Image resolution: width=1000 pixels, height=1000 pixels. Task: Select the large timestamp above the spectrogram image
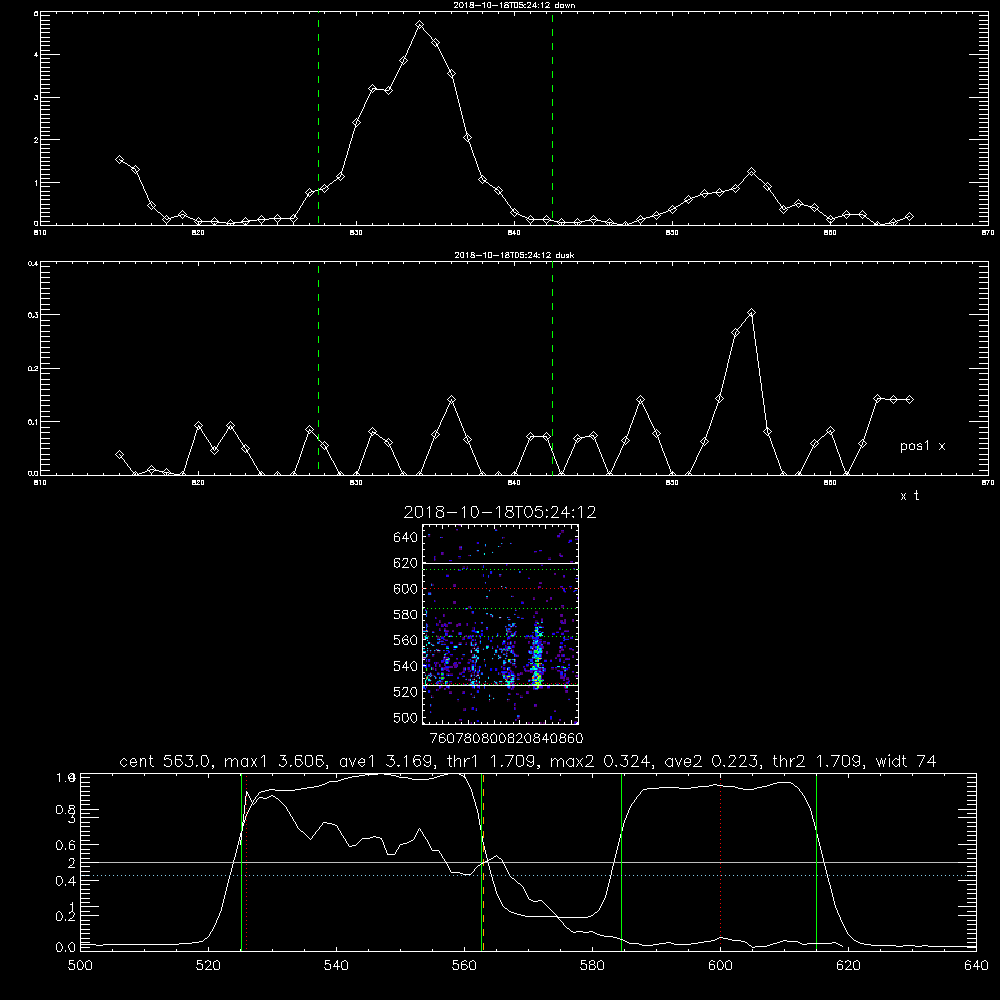click(x=500, y=513)
